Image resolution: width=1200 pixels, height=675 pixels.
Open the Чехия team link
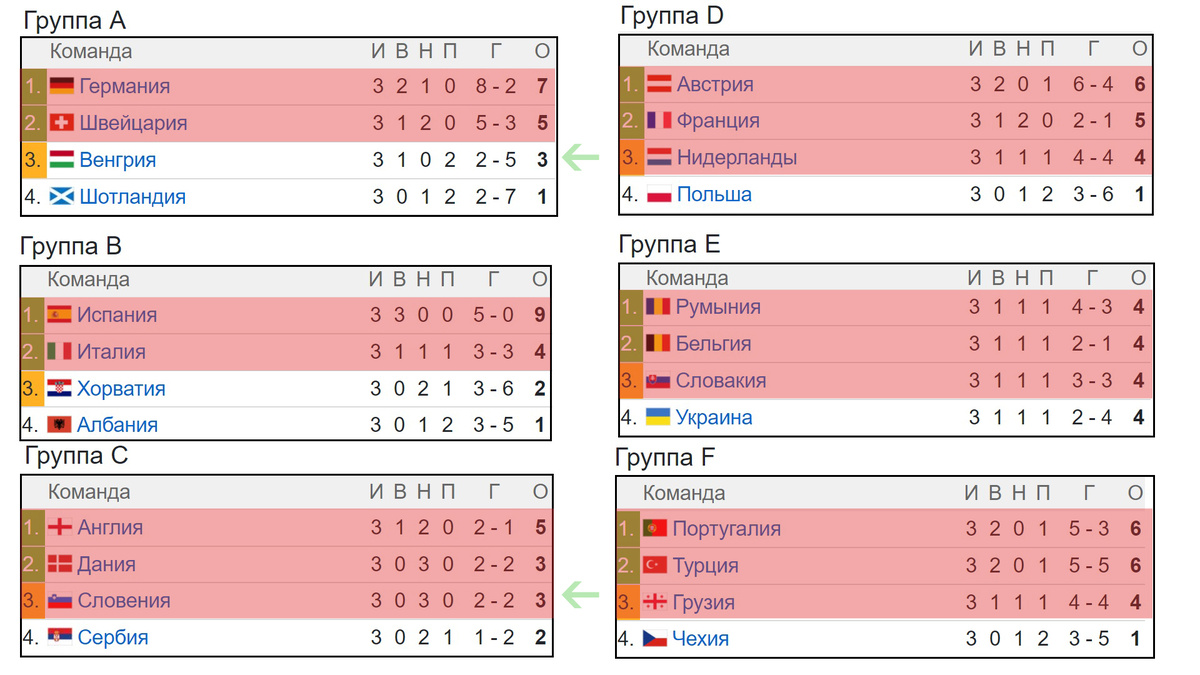(701, 639)
